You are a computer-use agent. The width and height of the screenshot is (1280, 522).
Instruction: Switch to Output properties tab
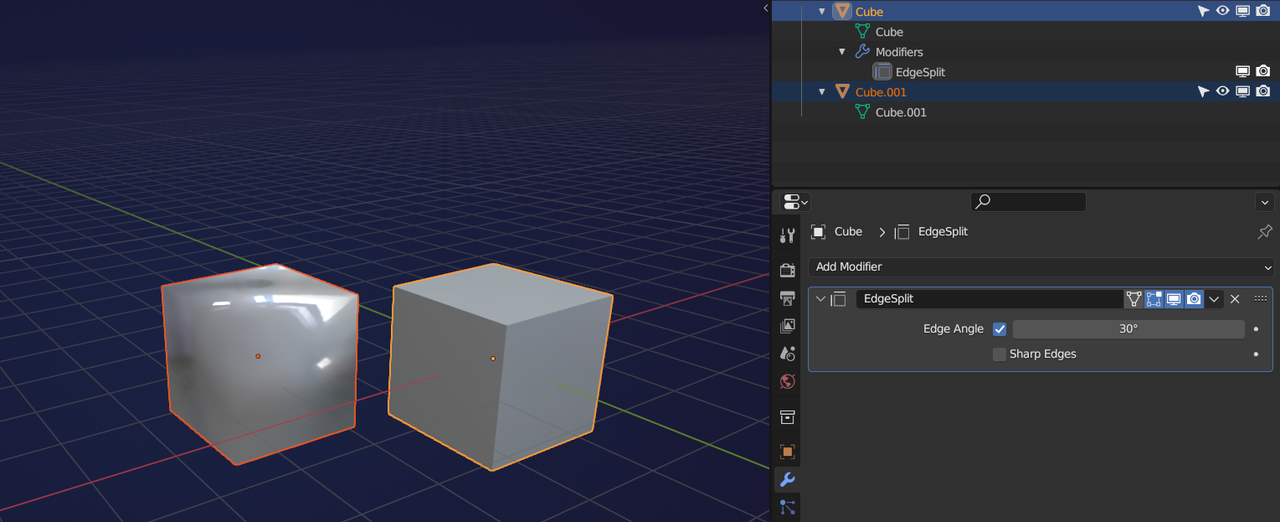click(787, 298)
